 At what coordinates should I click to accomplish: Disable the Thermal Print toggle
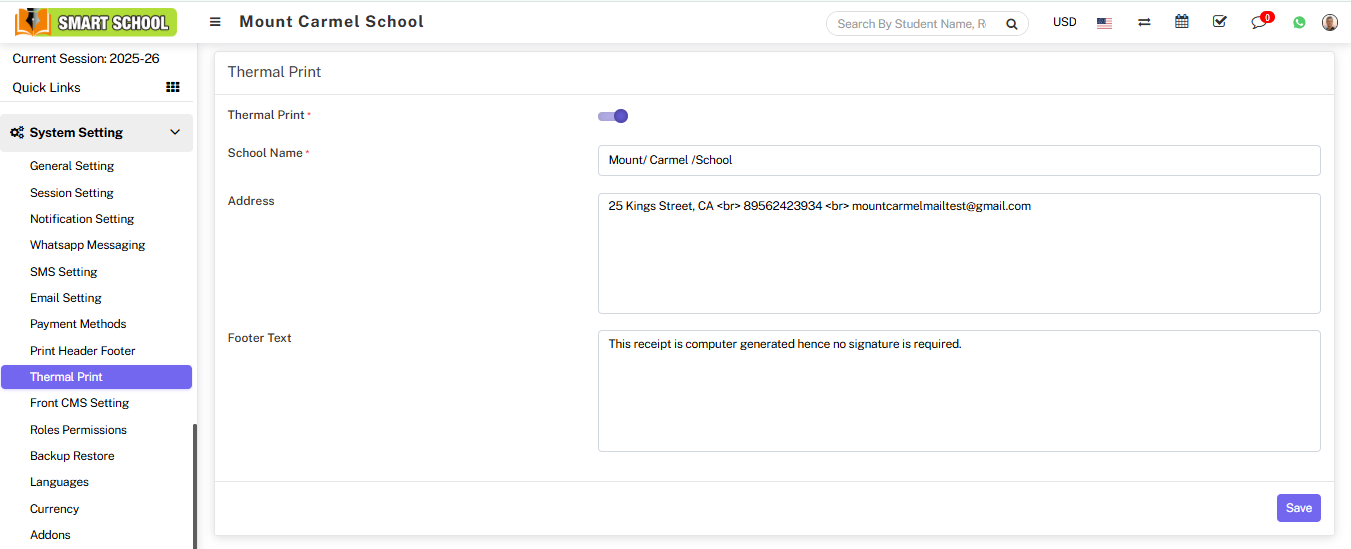(x=613, y=116)
